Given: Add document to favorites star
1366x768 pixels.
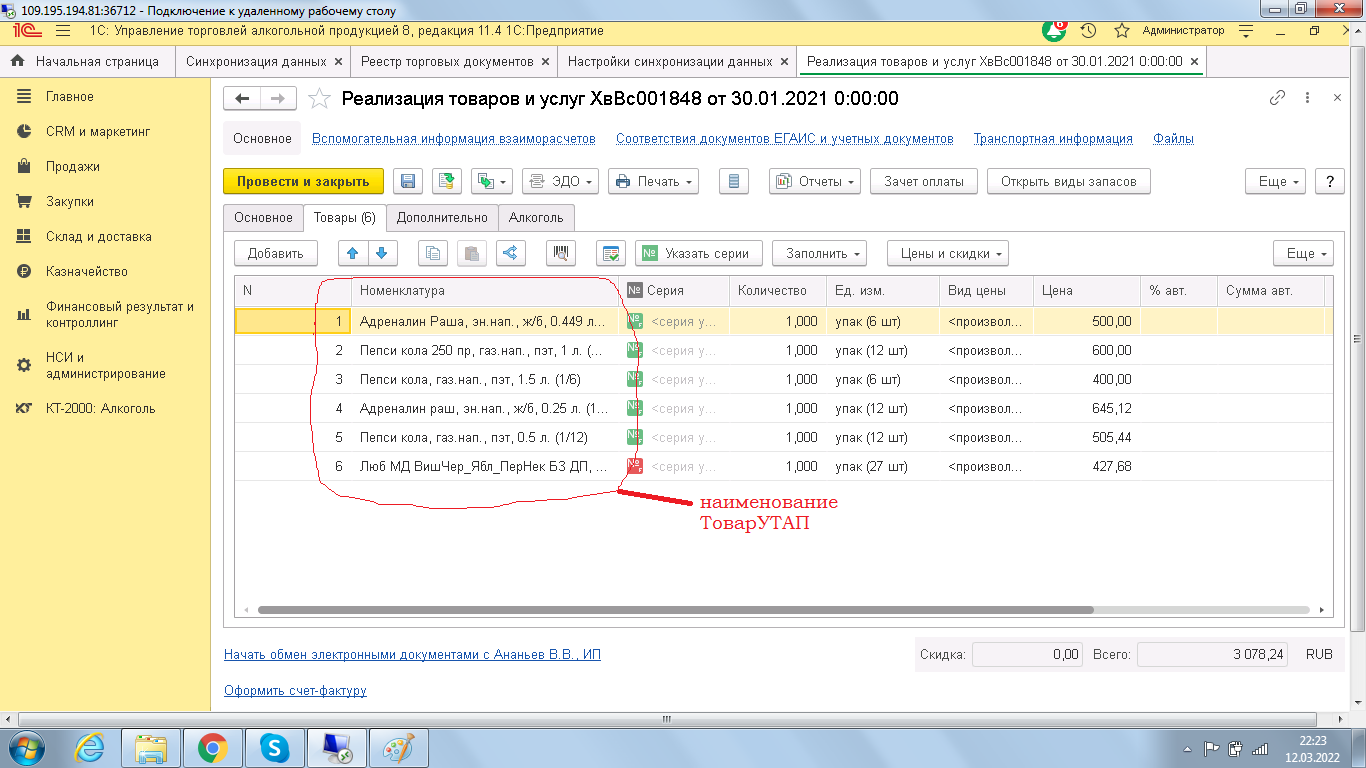Looking at the screenshot, I should click(x=319, y=98).
